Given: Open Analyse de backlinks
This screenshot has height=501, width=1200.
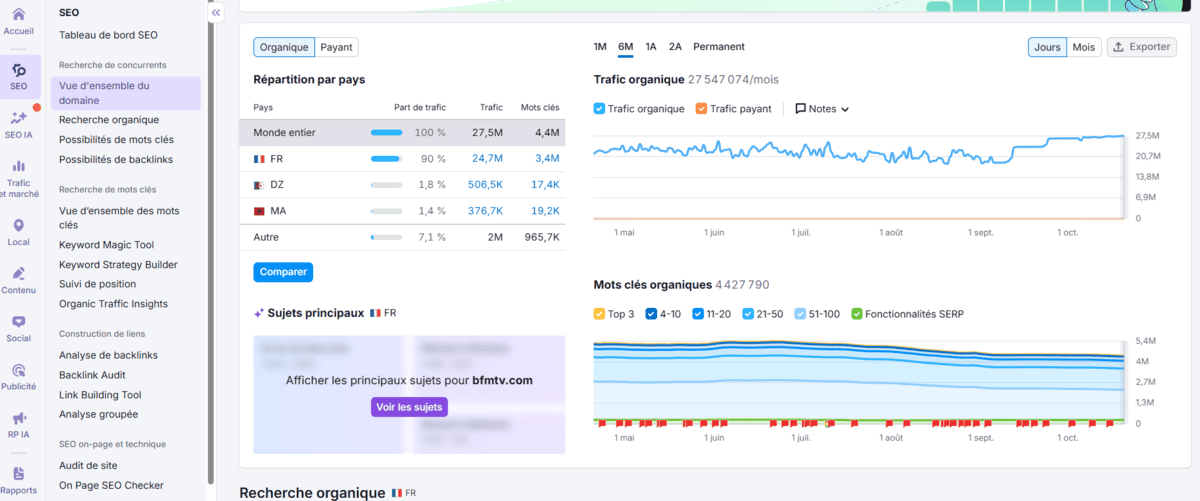Looking at the screenshot, I should 108,355.
